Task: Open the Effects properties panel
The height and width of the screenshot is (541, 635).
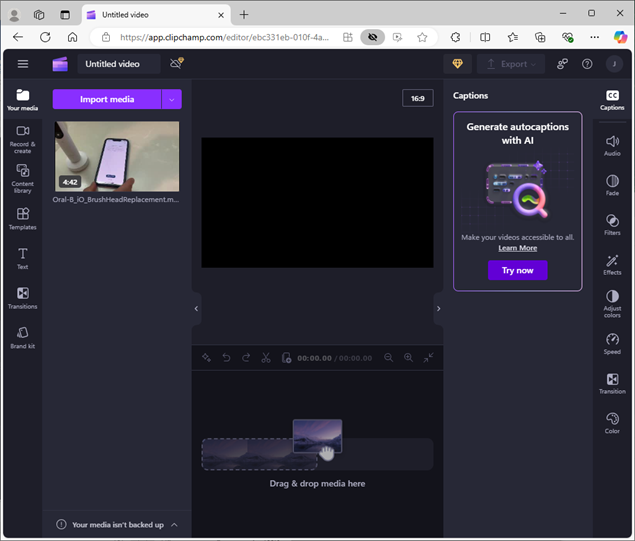Action: (x=612, y=265)
